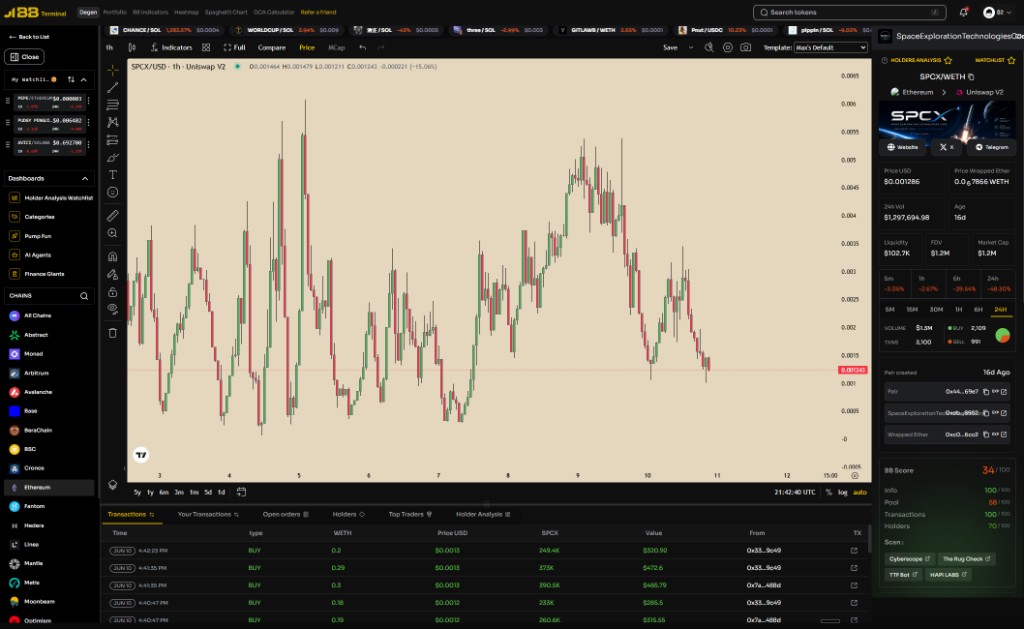
Task: Toggle log scale on chart
Action: click(842, 492)
